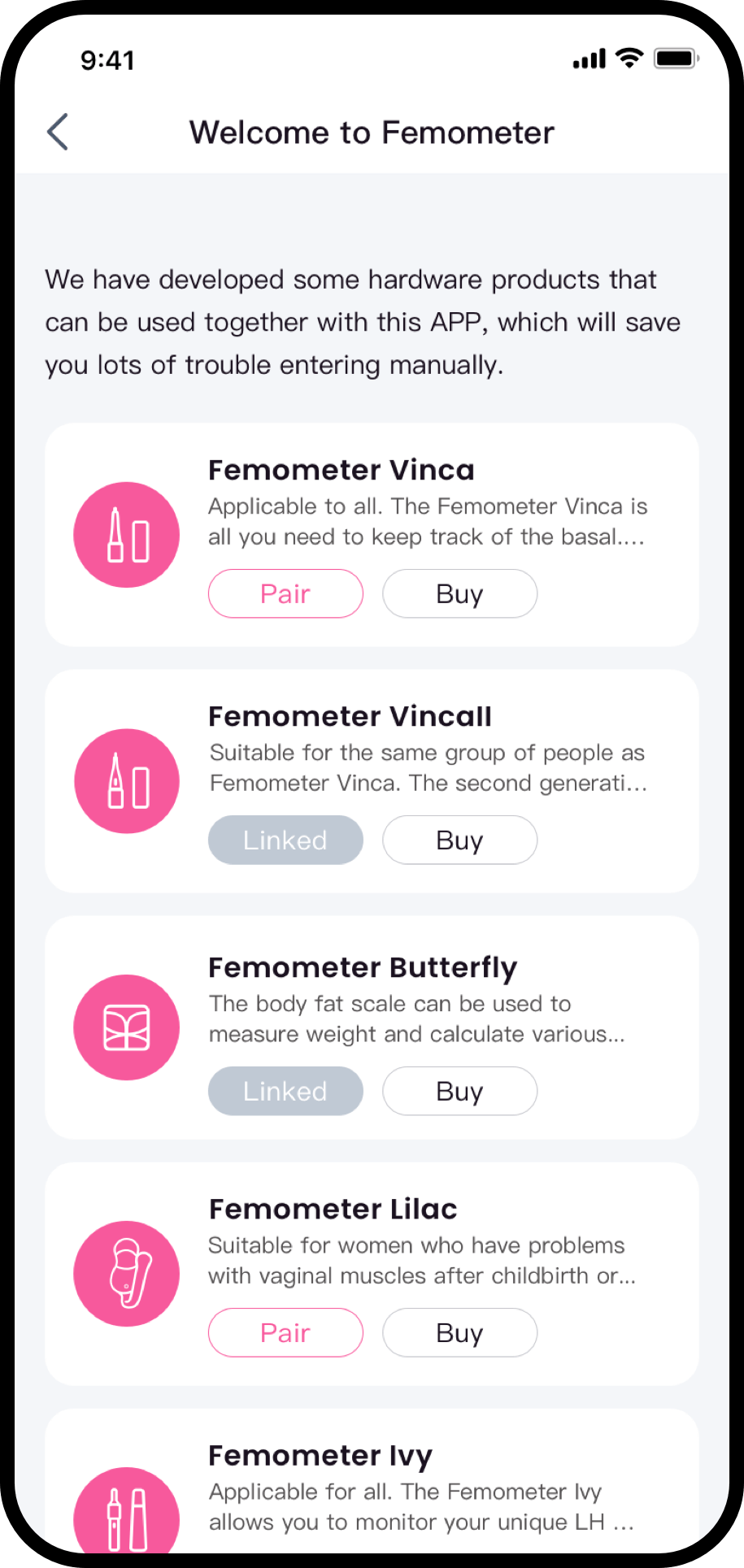
Task: Tap the Femometer Vinca thermometer icon
Action: (127, 535)
